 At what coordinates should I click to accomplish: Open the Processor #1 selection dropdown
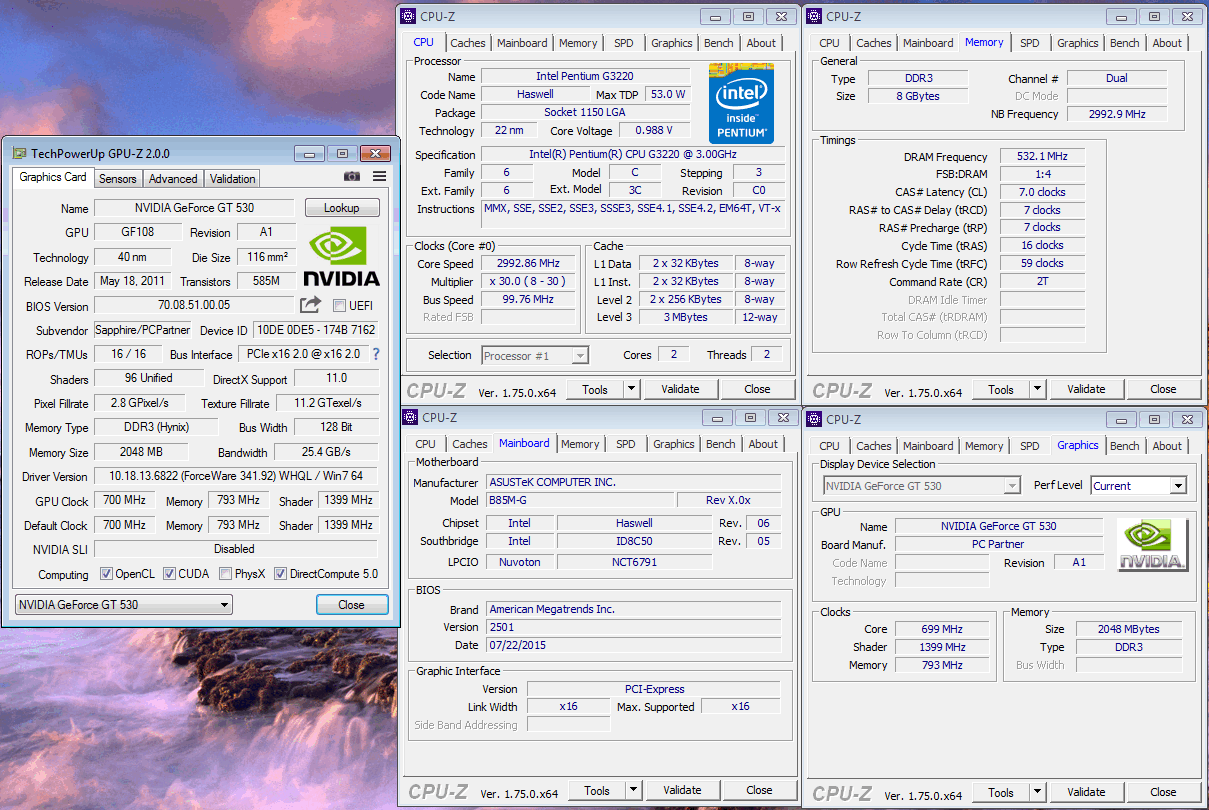535,355
